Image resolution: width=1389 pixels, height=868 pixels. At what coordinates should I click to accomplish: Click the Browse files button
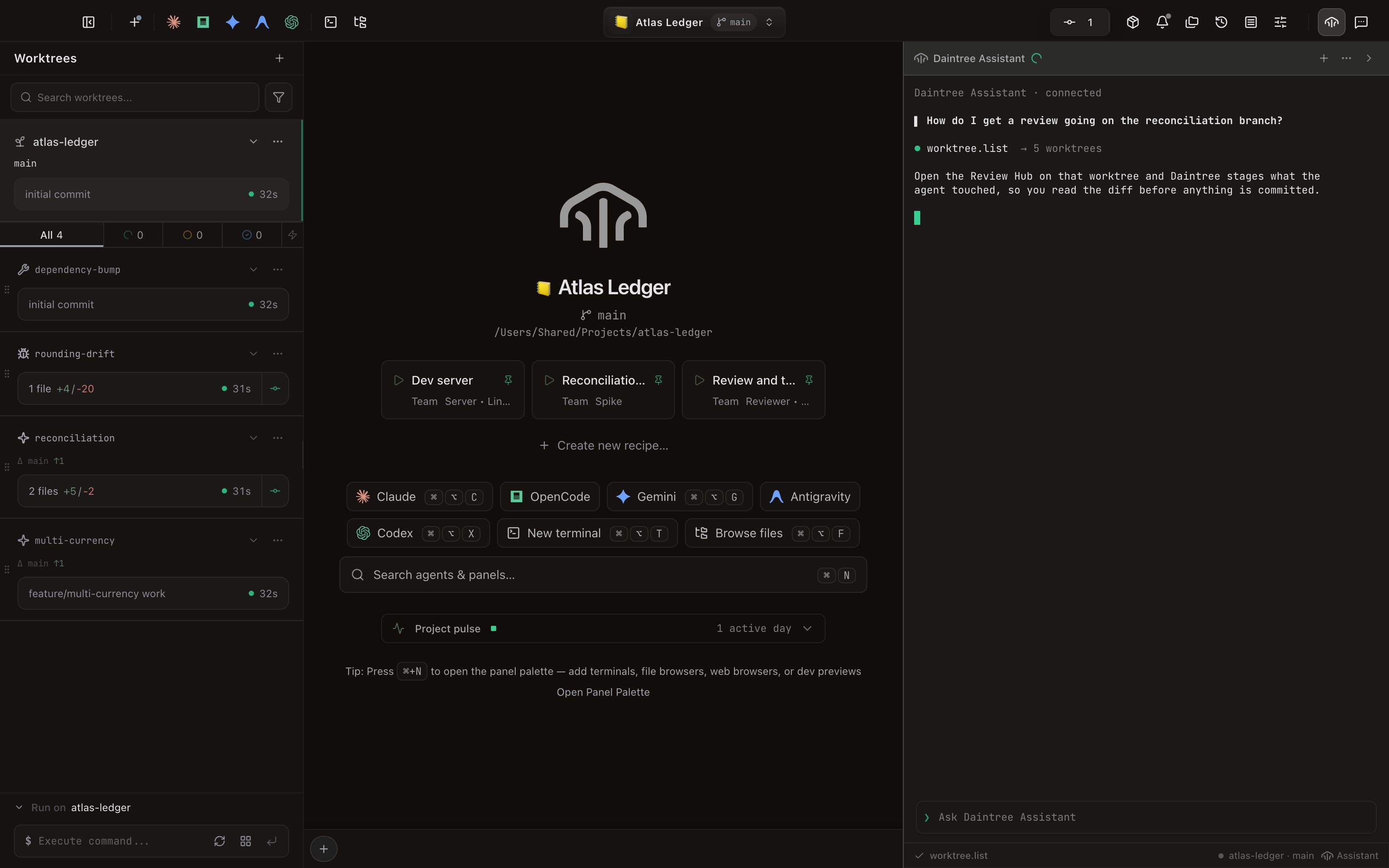coord(772,533)
